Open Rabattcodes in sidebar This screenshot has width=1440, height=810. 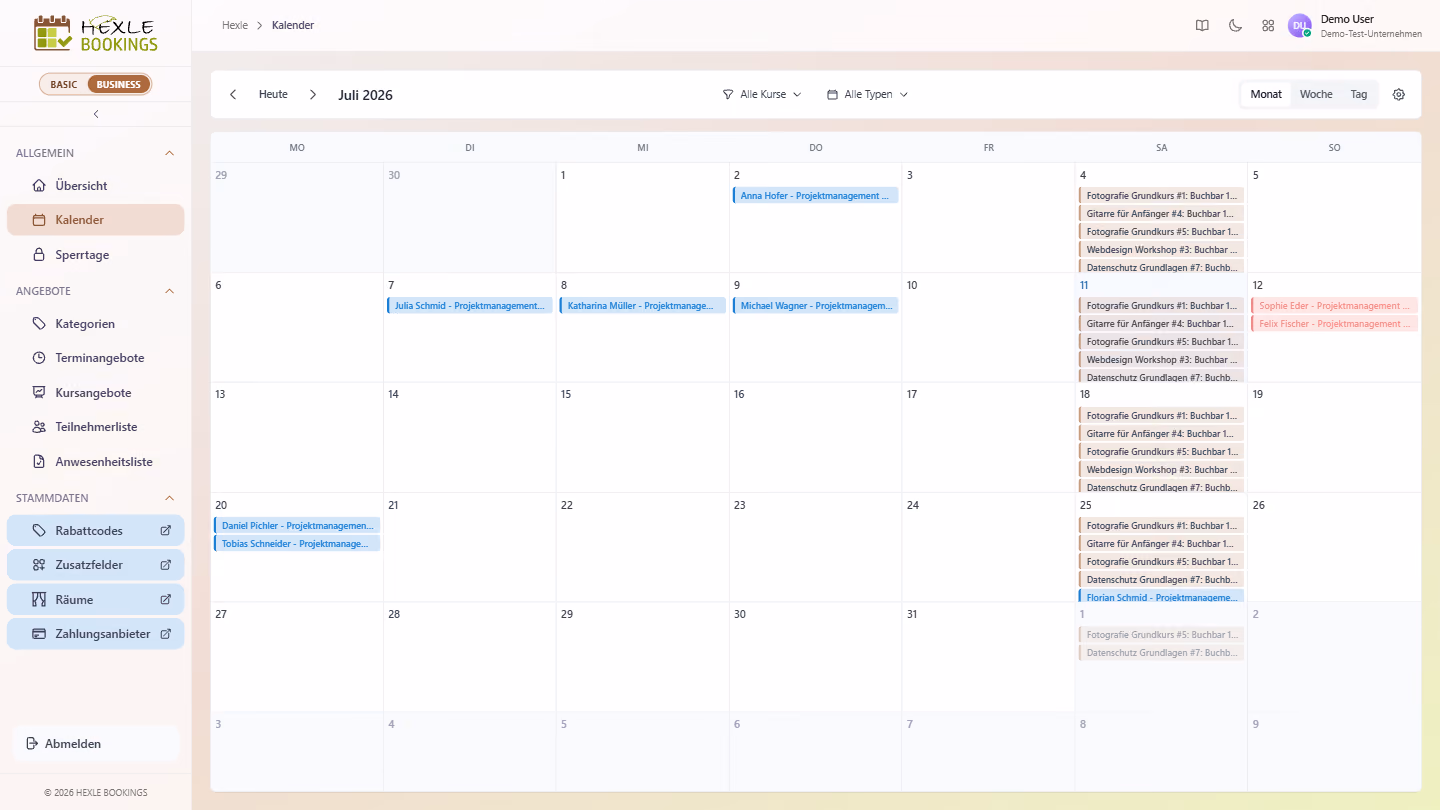click(96, 530)
